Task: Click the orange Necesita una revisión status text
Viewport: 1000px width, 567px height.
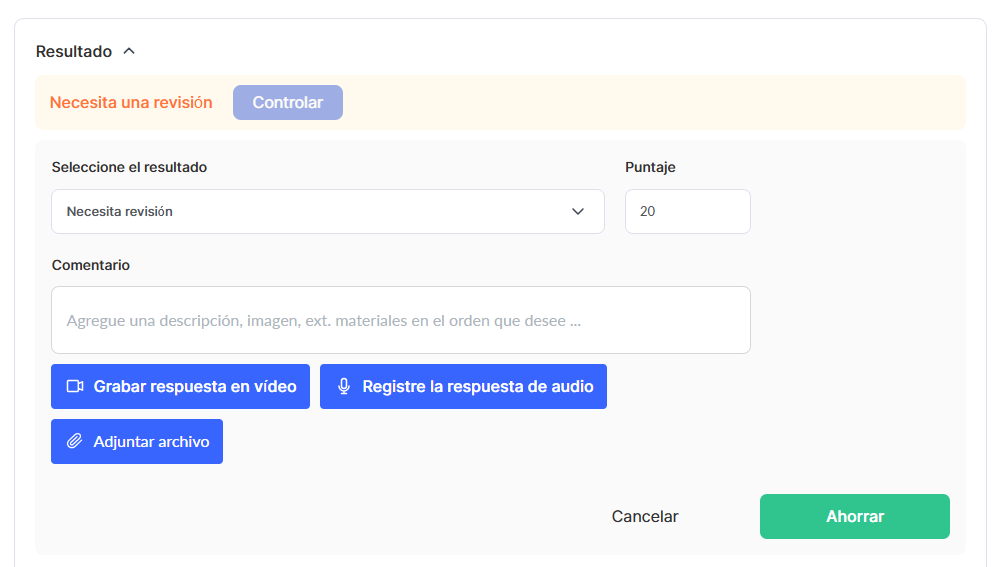Action: click(131, 103)
